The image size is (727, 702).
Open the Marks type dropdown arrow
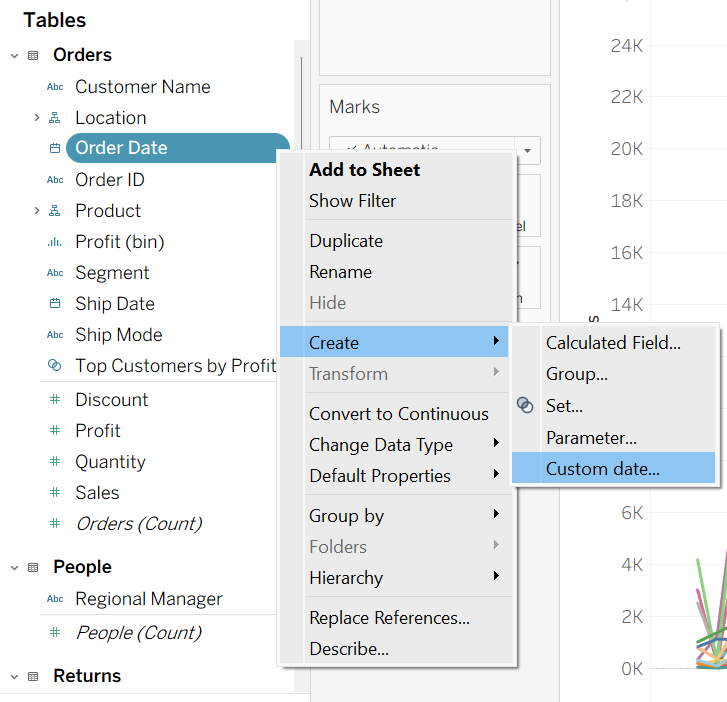click(x=528, y=151)
